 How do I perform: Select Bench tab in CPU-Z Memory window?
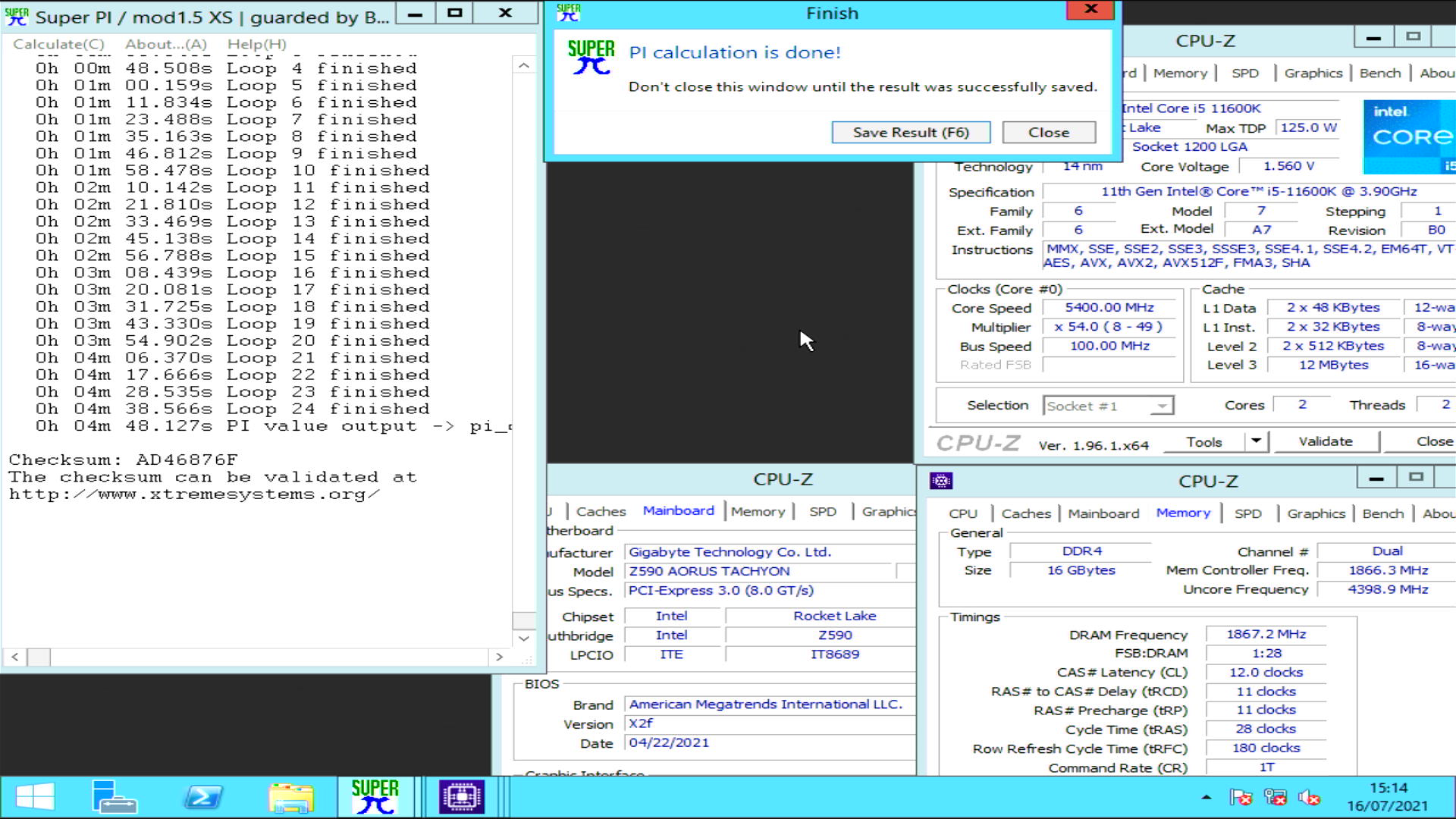[x=1383, y=513]
